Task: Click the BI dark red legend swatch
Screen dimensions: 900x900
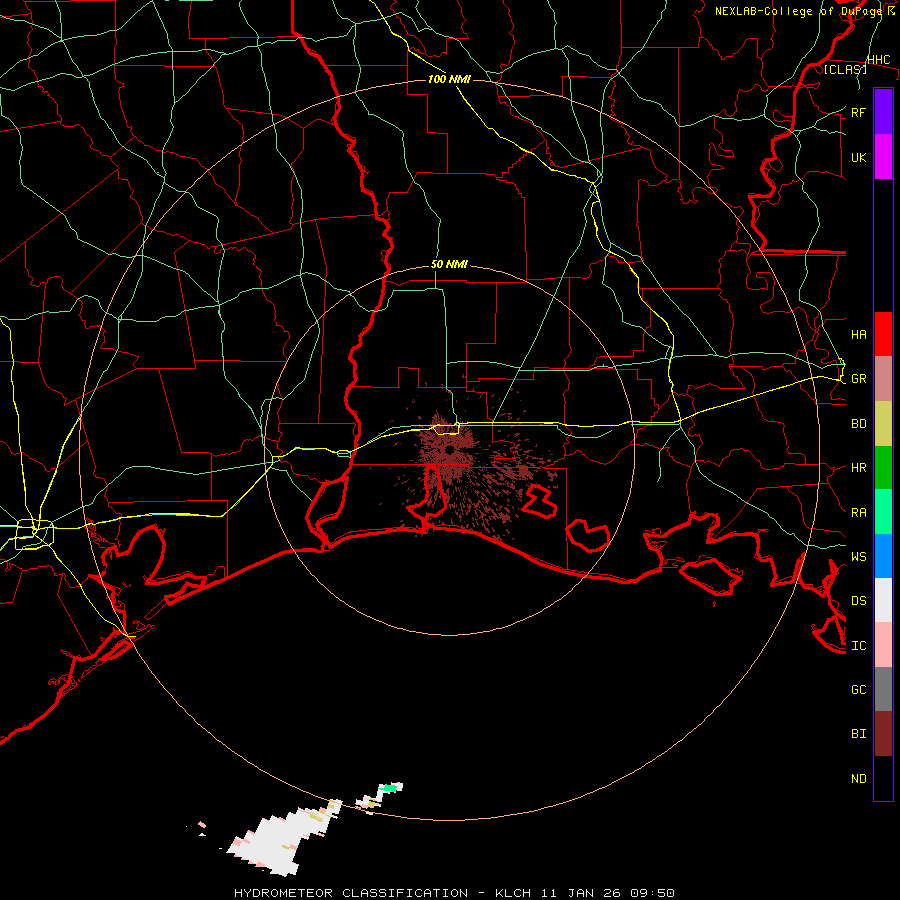Action: click(883, 734)
